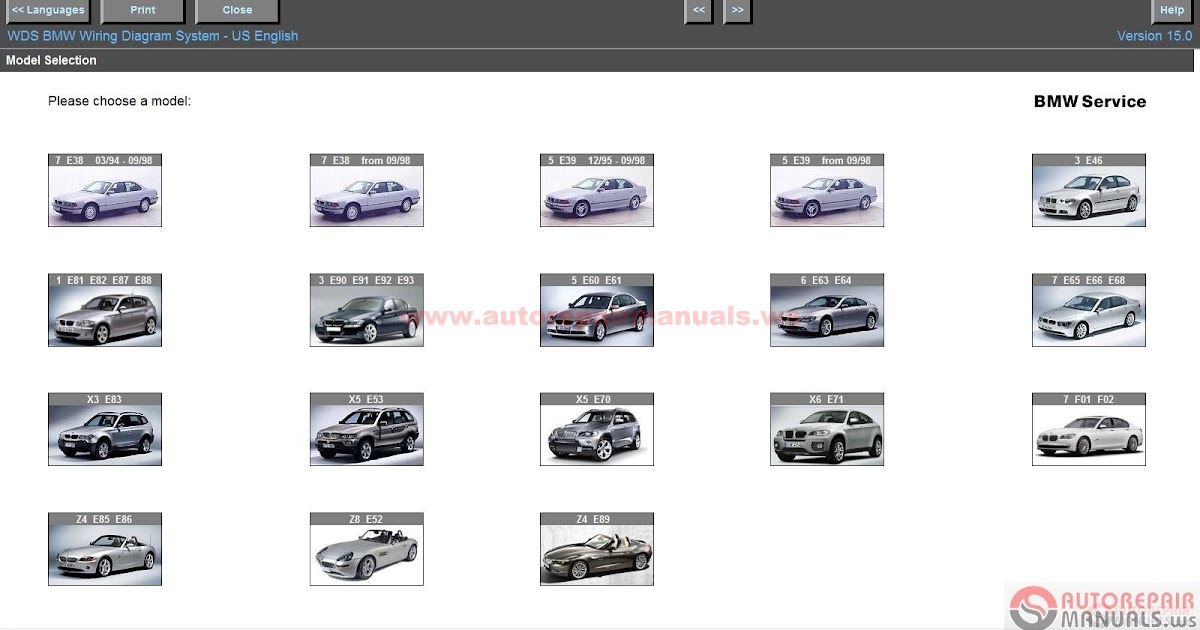Image resolution: width=1200 pixels, height=630 pixels.
Task: Choose the X5 E53 SUV thumbnail
Action: point(366,429)
